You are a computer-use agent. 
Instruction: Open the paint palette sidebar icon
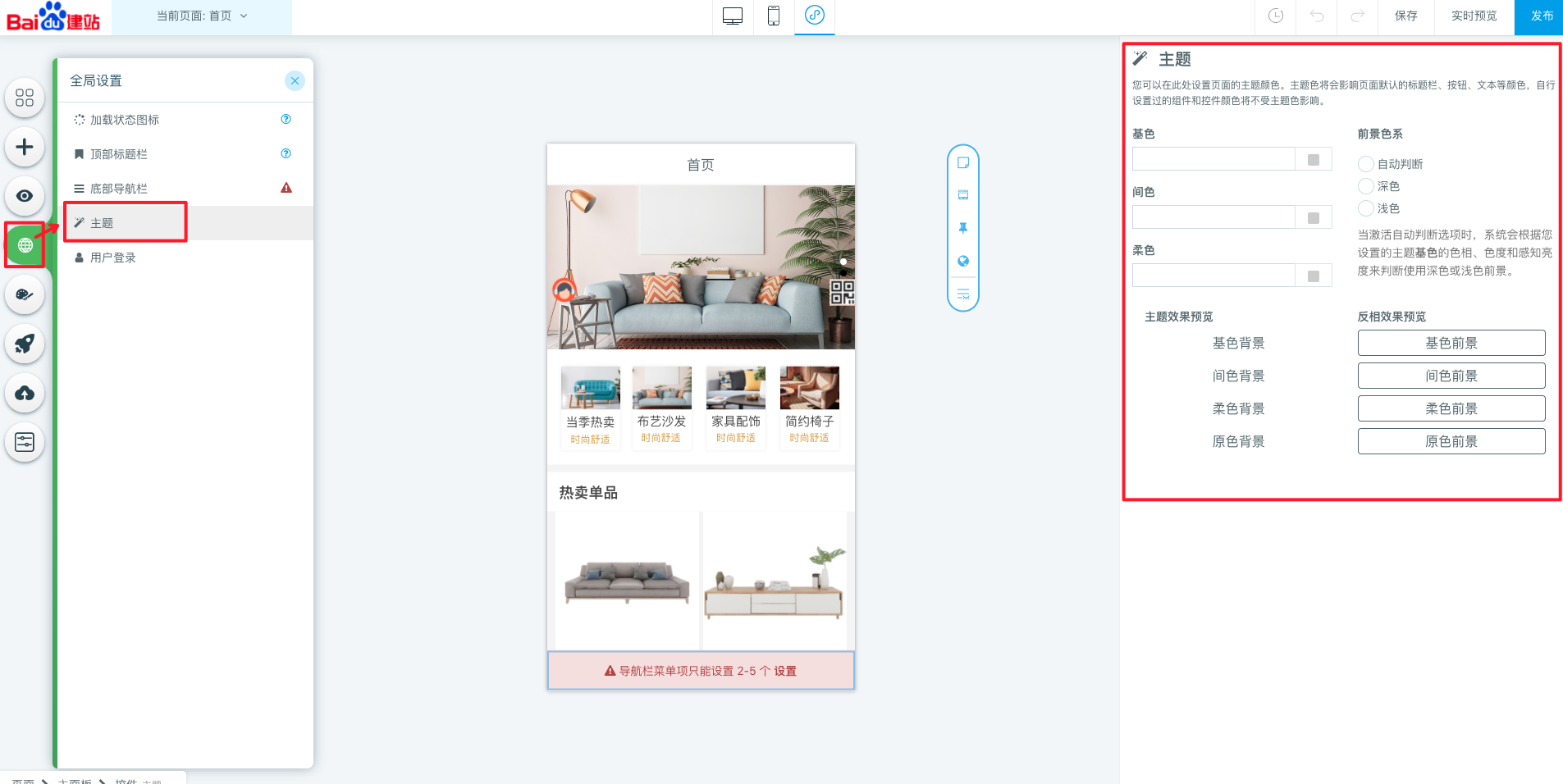coord(25,294)
